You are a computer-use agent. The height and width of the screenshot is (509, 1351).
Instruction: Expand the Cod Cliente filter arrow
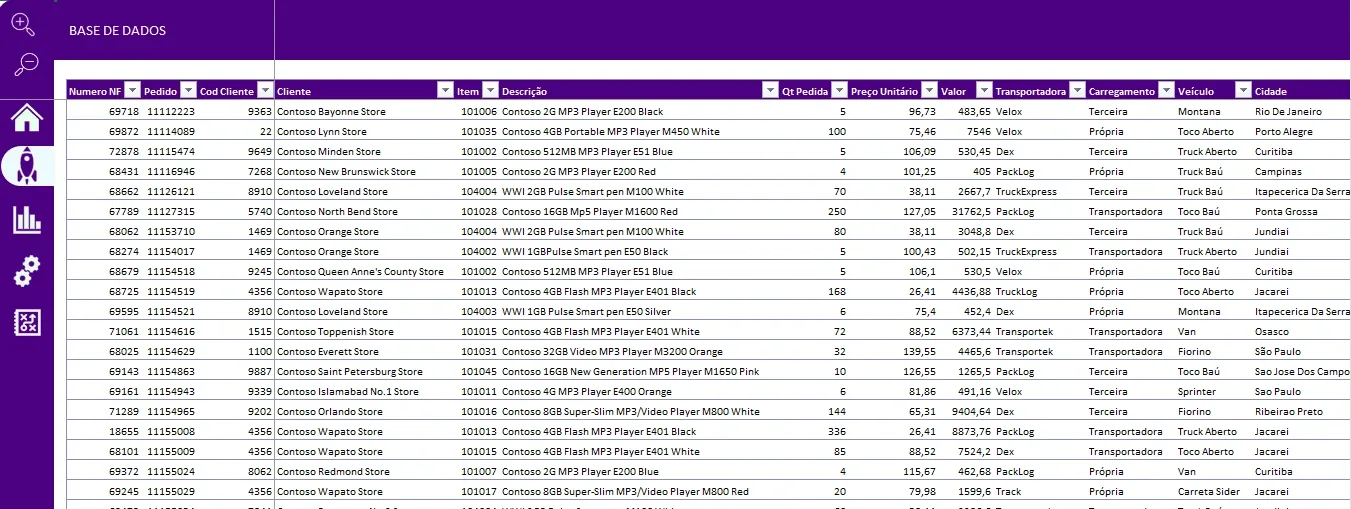(265, 91)
